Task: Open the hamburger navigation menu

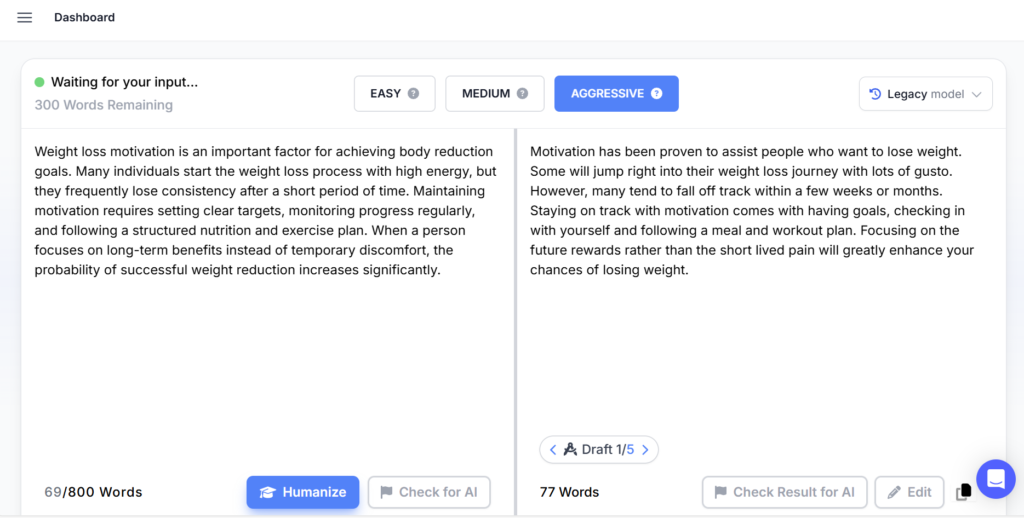Action: coord(25,18)
